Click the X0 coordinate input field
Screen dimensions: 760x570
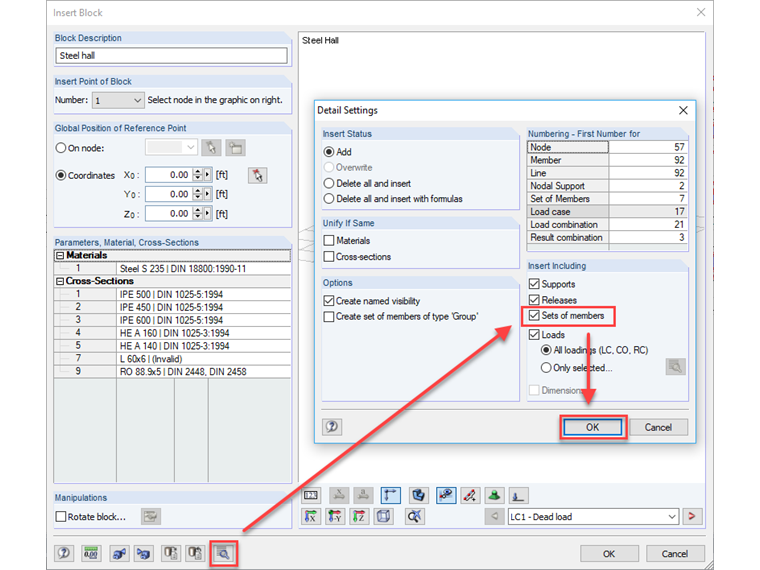click(169, 175)
